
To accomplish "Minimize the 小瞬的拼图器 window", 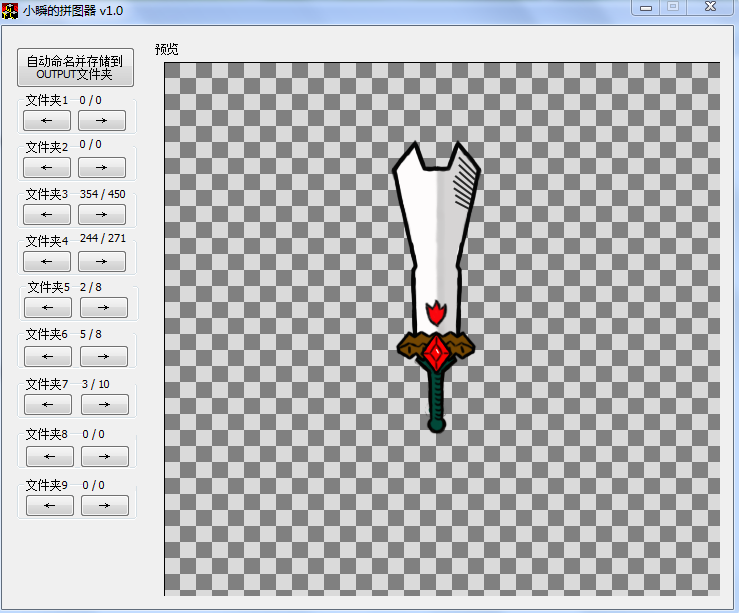I will coord(646,8).
